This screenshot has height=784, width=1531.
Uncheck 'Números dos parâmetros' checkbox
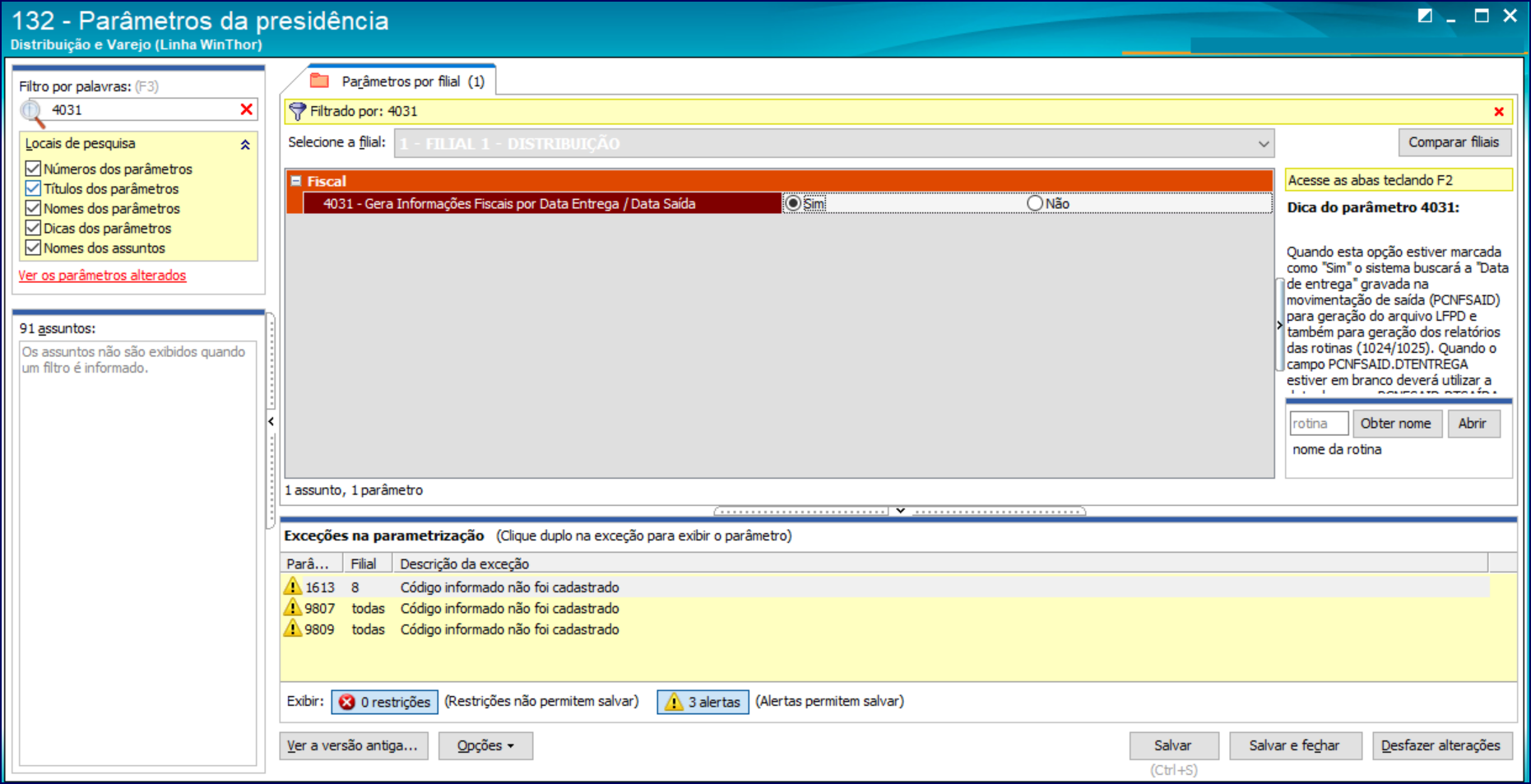[34, 169]
